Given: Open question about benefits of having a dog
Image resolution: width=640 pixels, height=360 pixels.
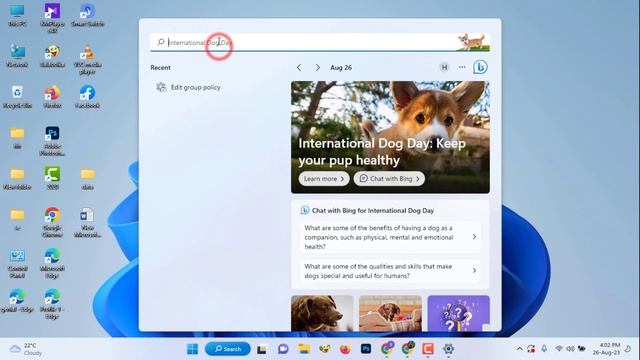Looking at the screenshot, I should point(390,237).
